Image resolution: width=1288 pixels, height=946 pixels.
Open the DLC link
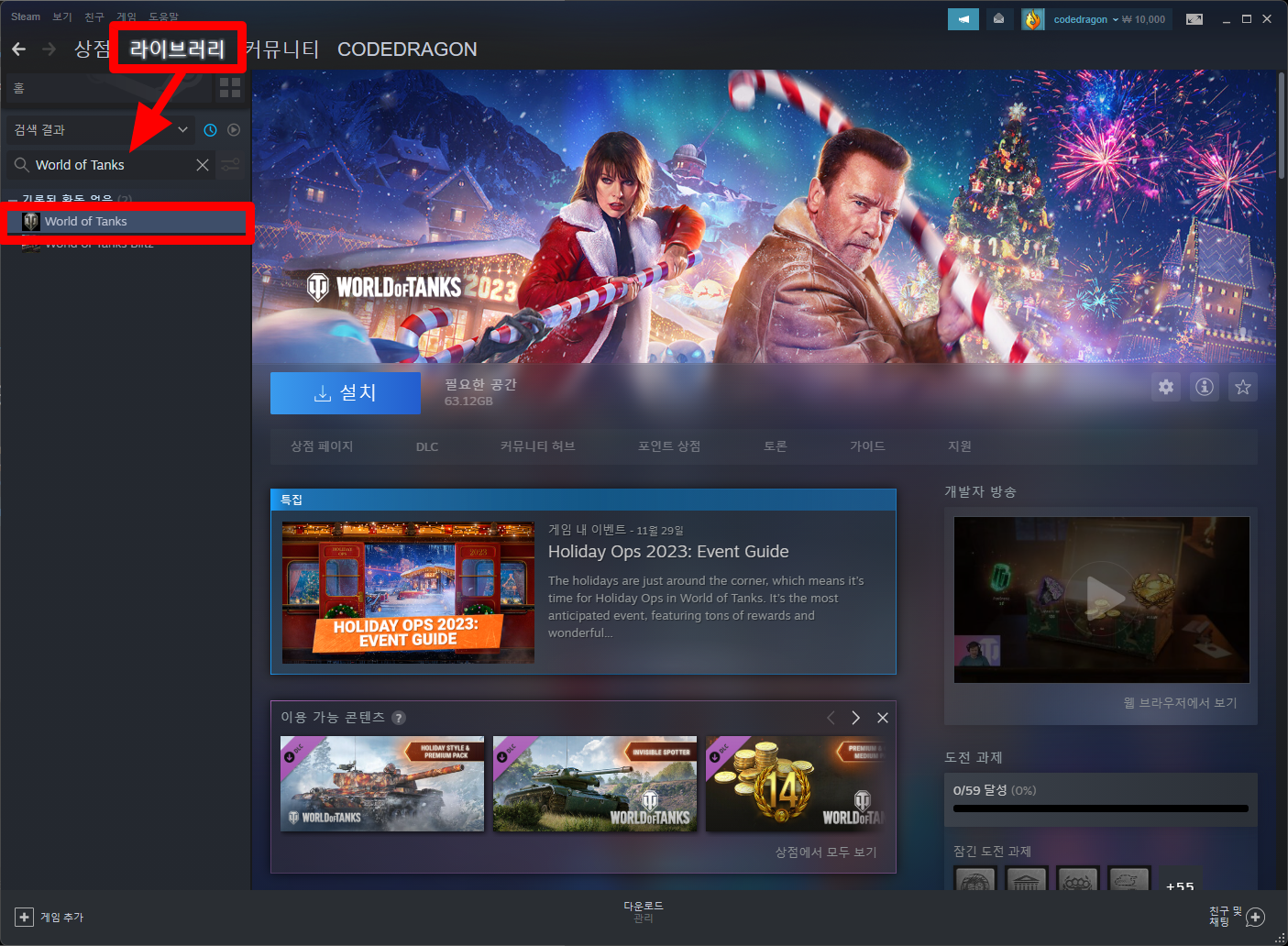(427, 446)
